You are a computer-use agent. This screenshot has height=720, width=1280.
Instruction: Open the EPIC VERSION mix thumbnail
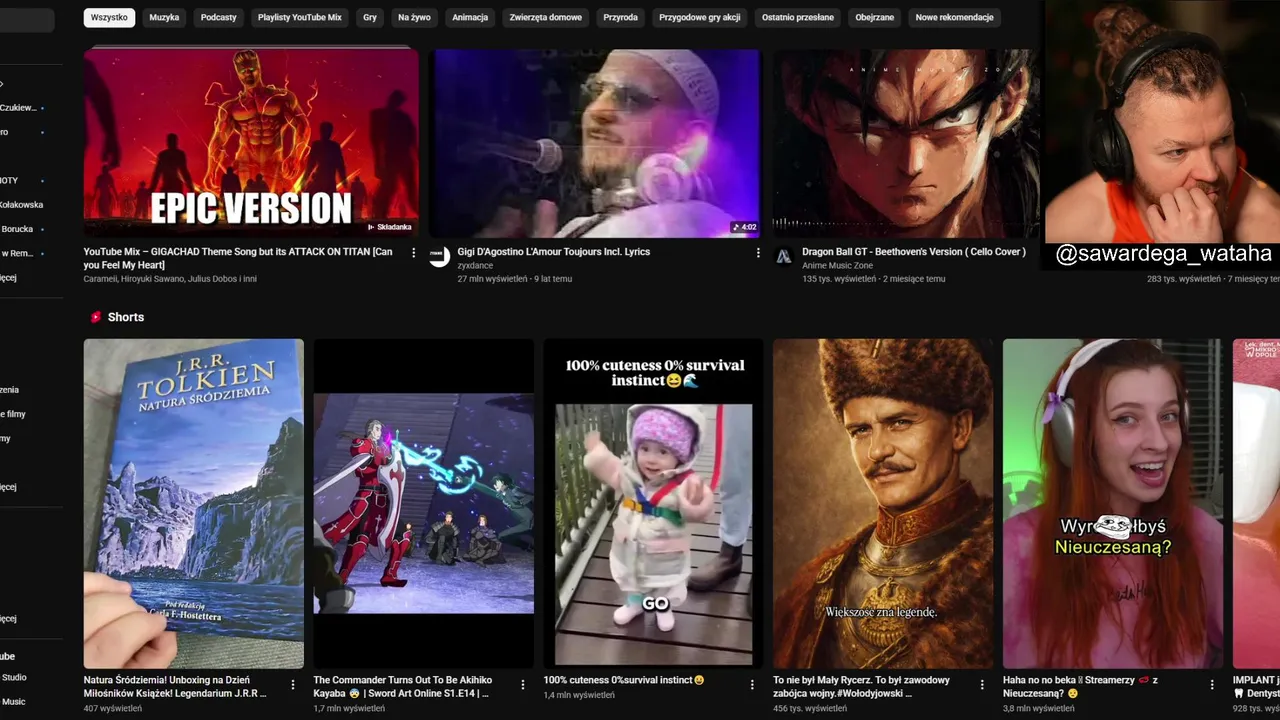click(x=251, y=143)
